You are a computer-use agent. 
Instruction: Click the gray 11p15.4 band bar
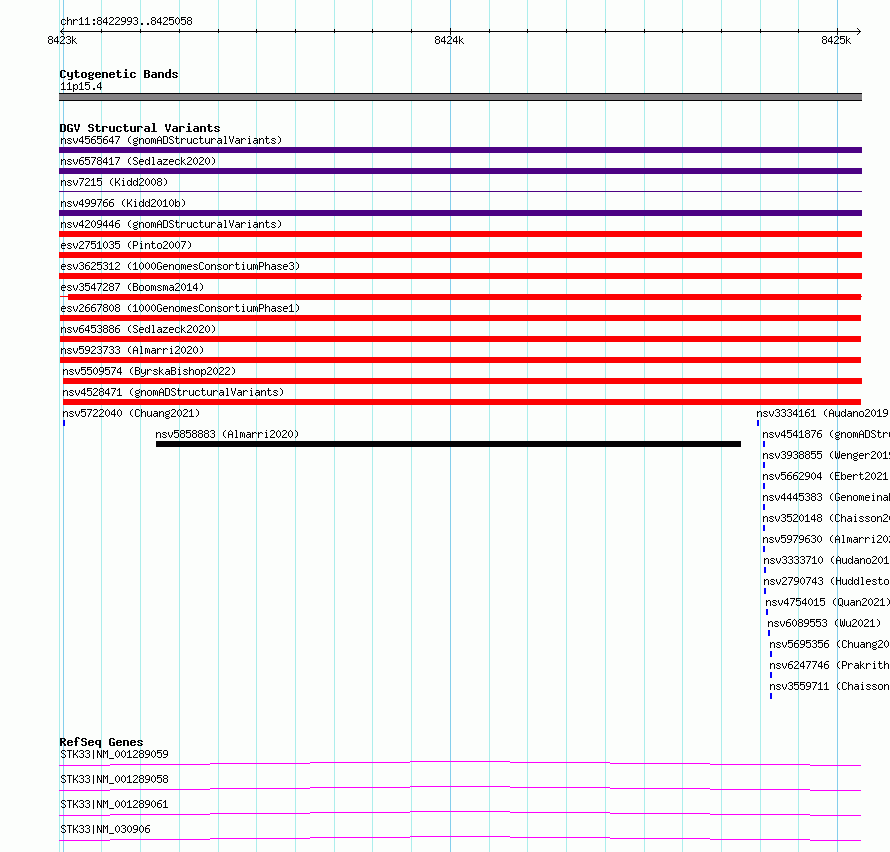(x=460, y=97)
